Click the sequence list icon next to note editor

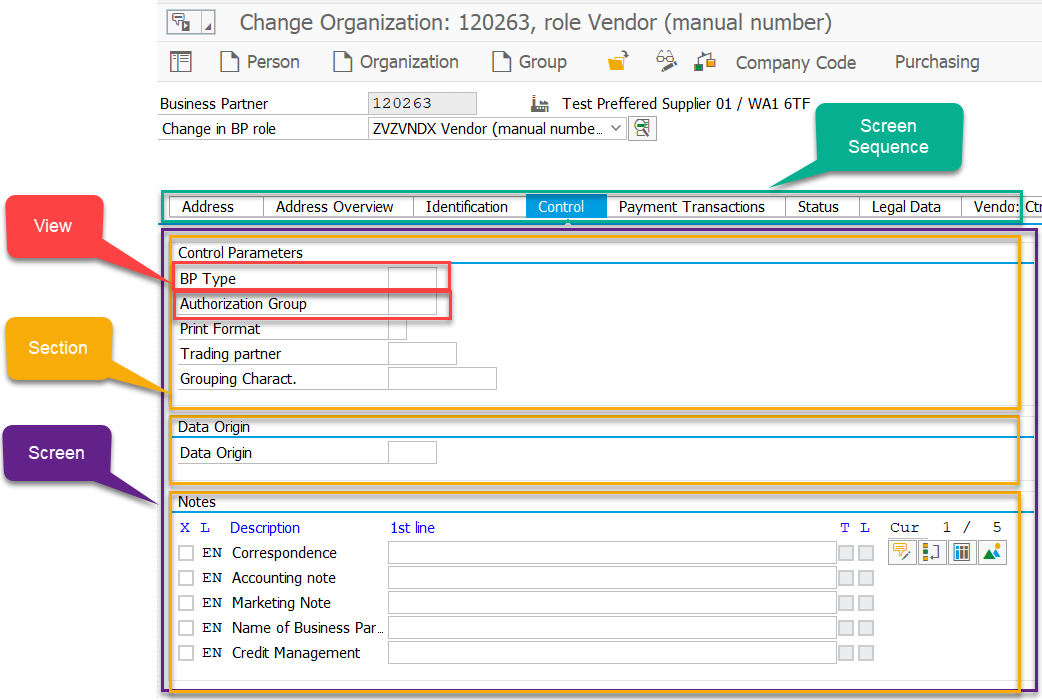pos(931,551)
